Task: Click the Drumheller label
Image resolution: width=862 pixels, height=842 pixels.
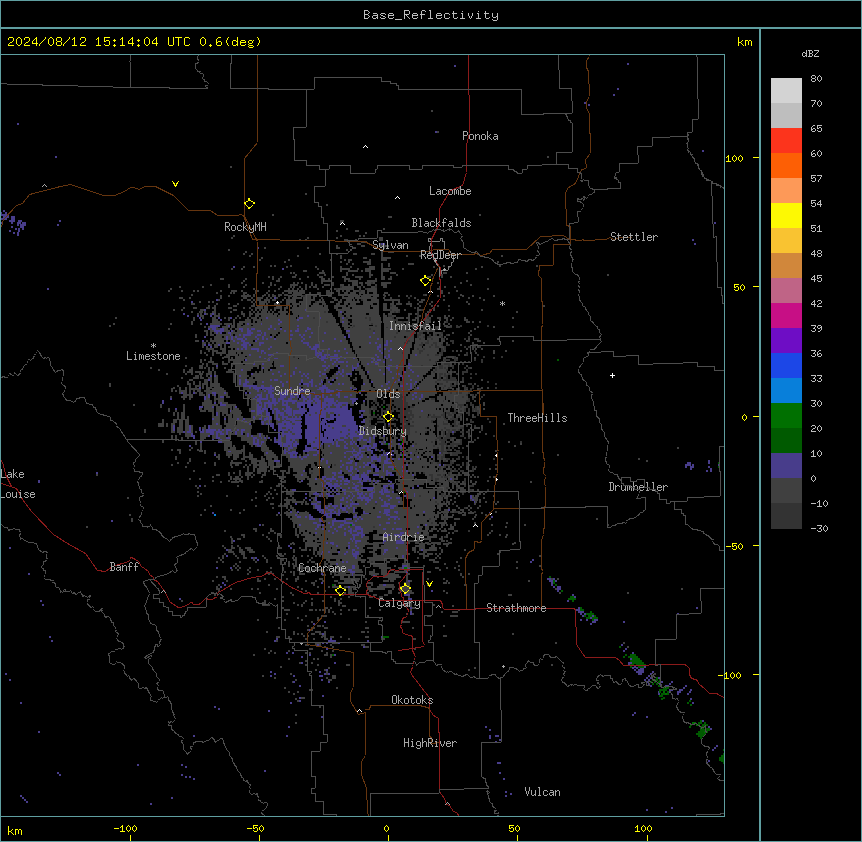Action: click(x=638, y=487)
